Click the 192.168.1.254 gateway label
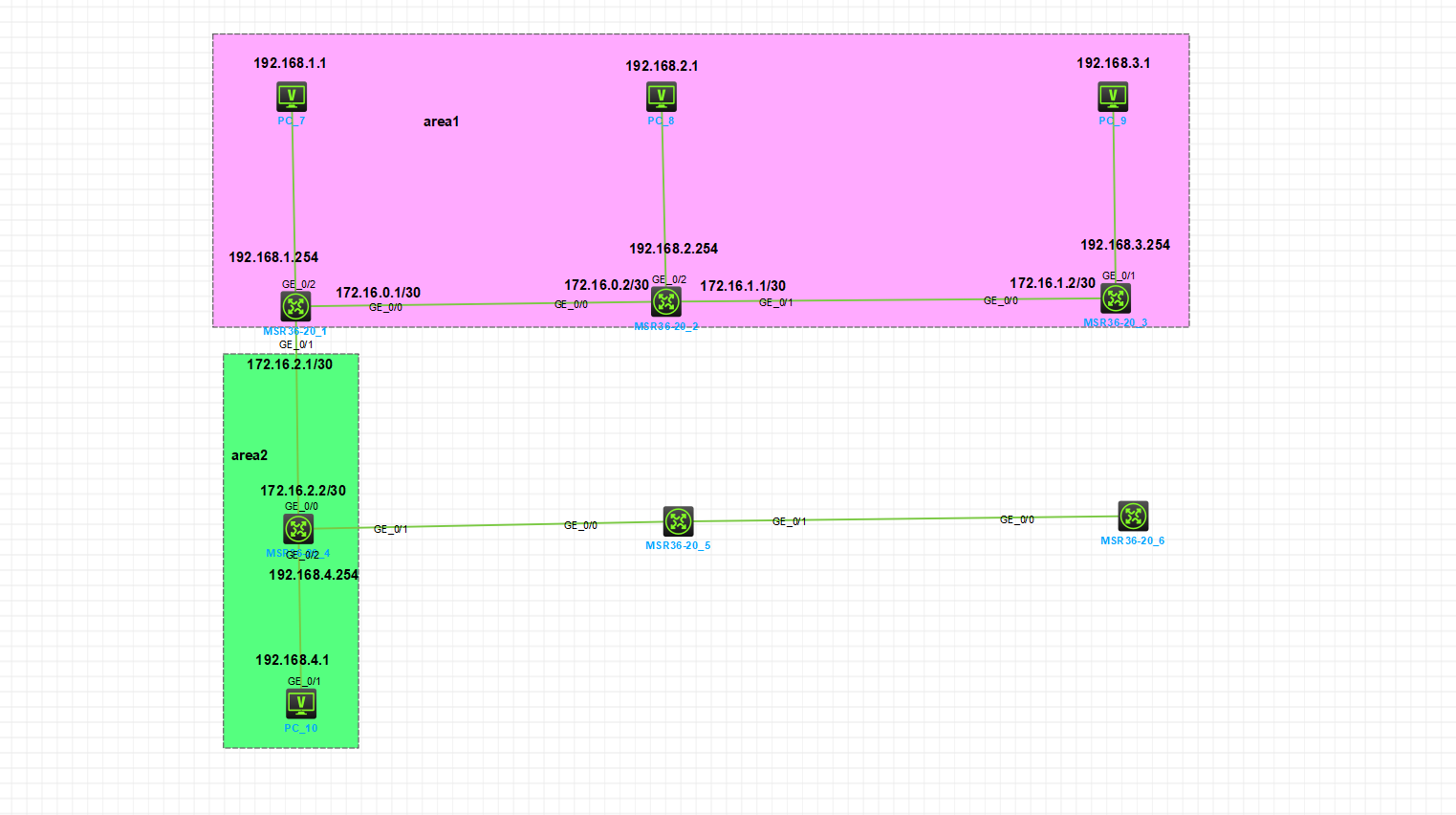 click(273, 257)
